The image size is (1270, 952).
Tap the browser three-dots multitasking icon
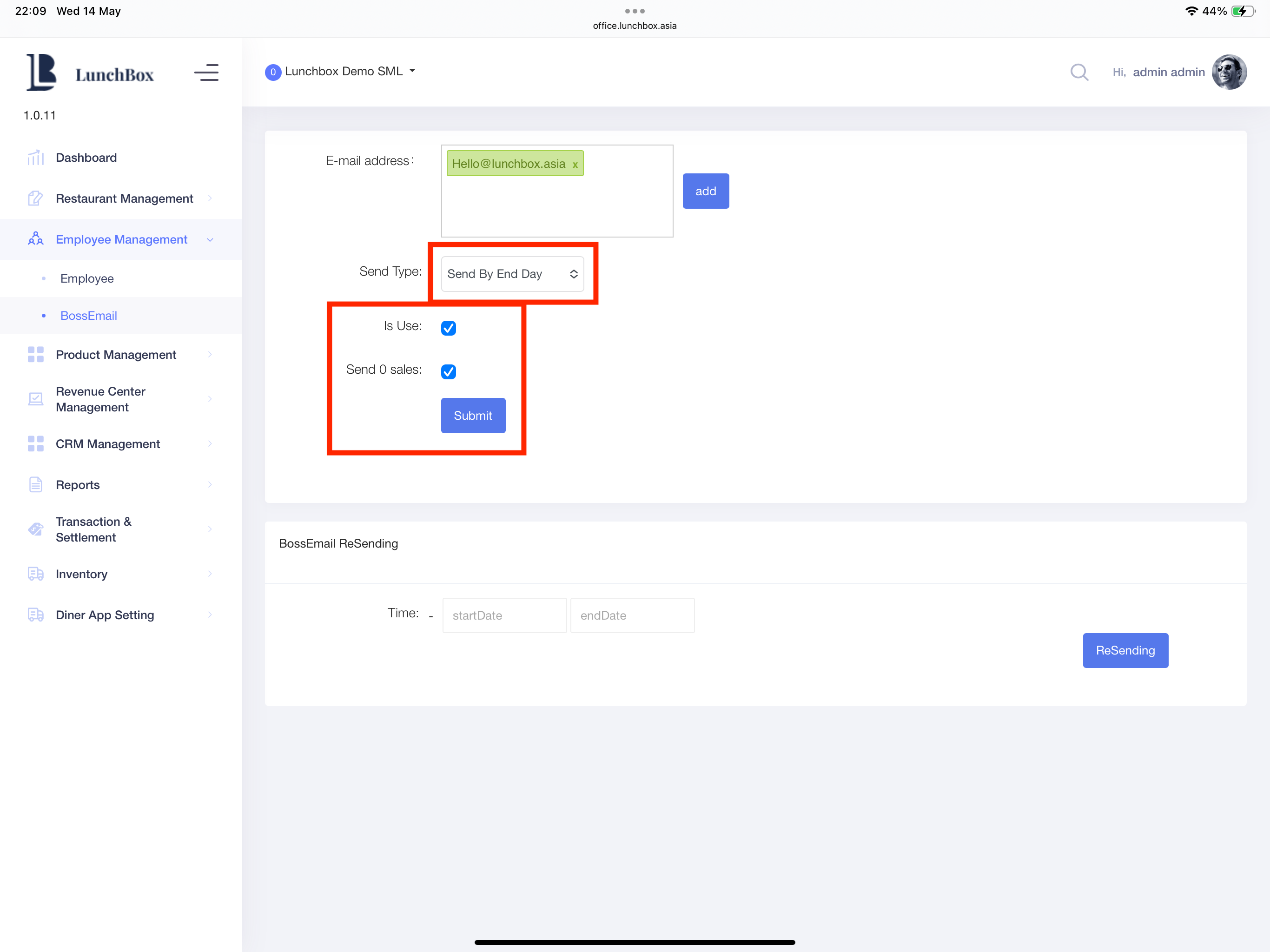635,11
